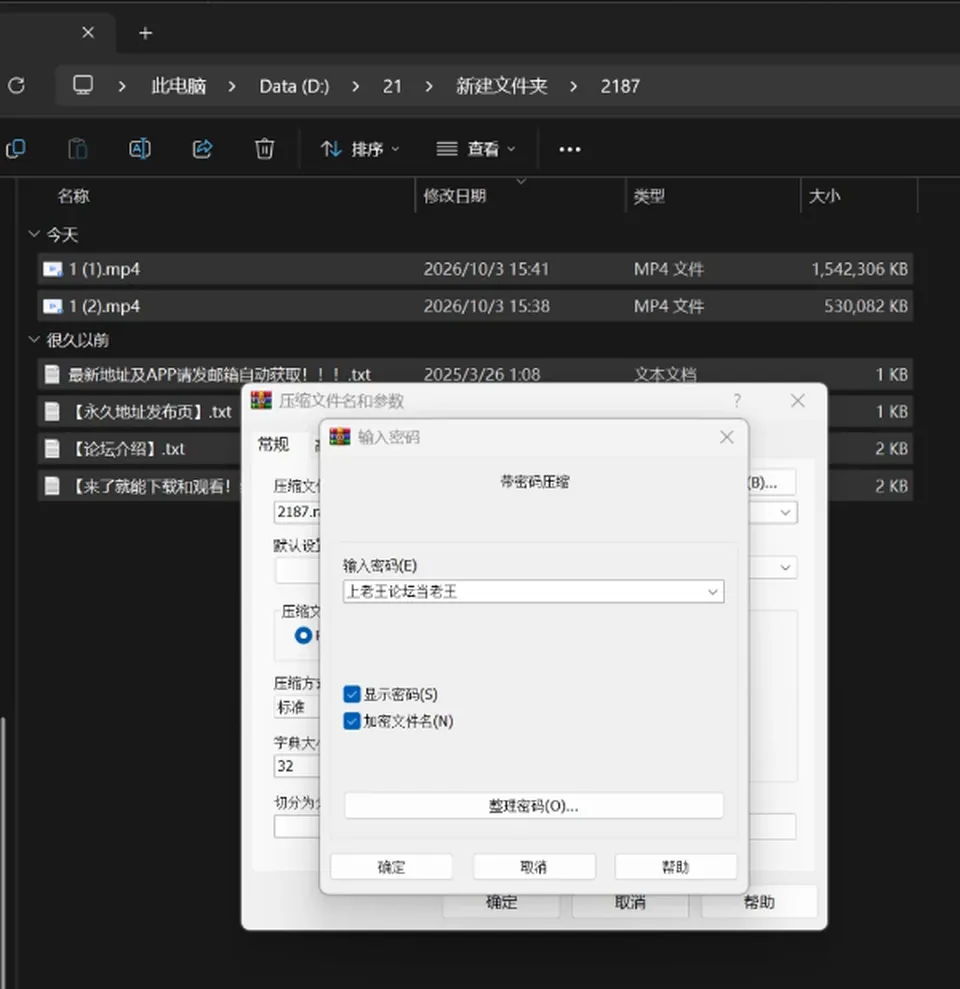This screenshot has width=960, height=989.
Task: Click the share icon in Explorer toolbar
Action: point(202,149)
